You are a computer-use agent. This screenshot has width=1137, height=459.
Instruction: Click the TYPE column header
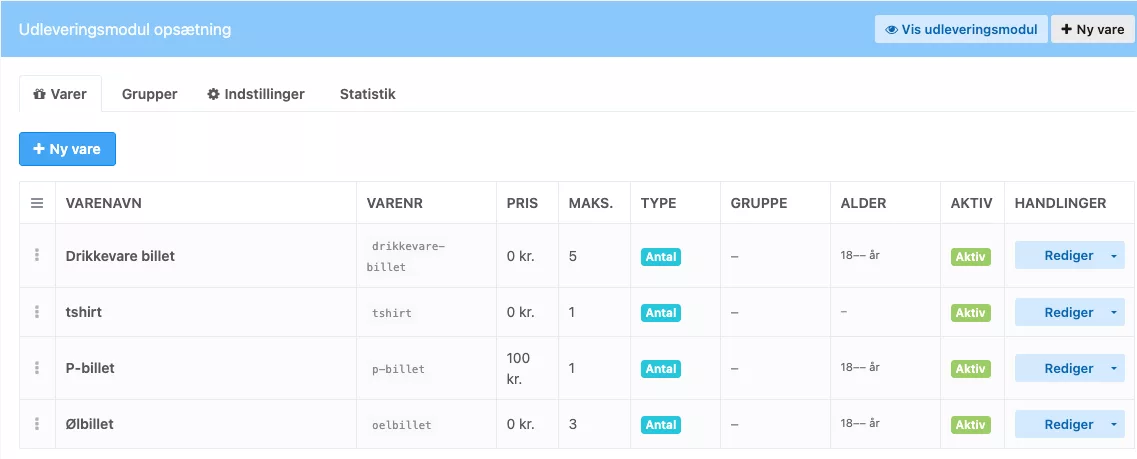click(658, 203)
